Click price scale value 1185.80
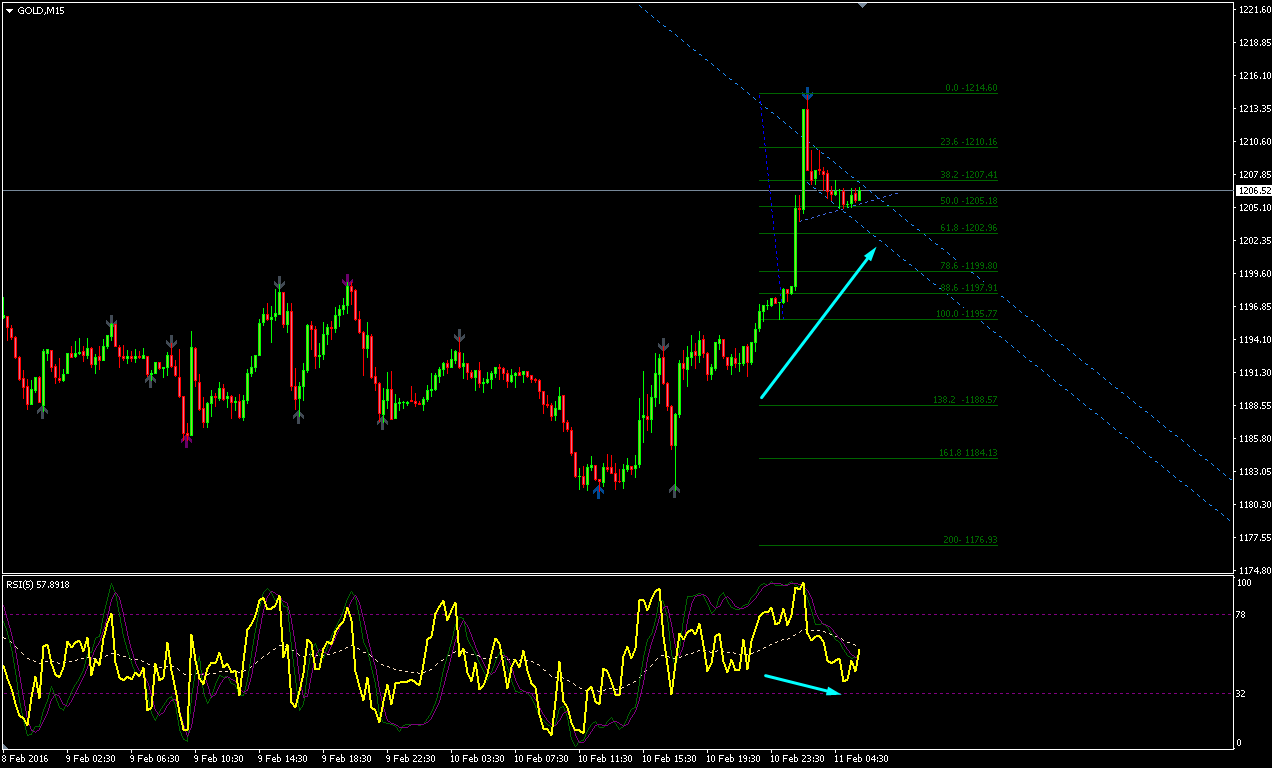The image size is (1272, 768). 1253,439
